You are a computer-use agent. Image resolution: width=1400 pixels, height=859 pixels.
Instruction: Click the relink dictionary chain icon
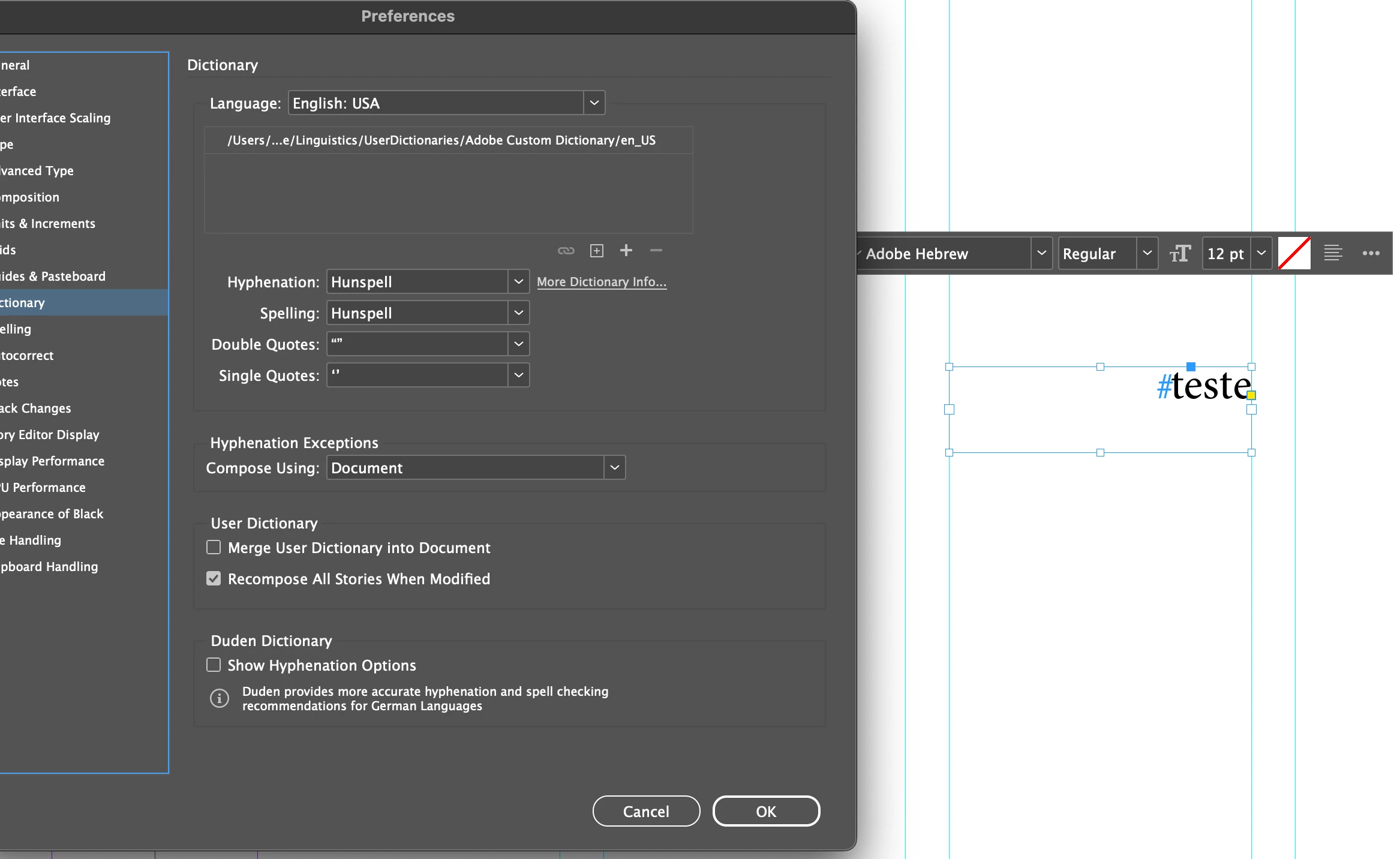(x=566, y=251)
